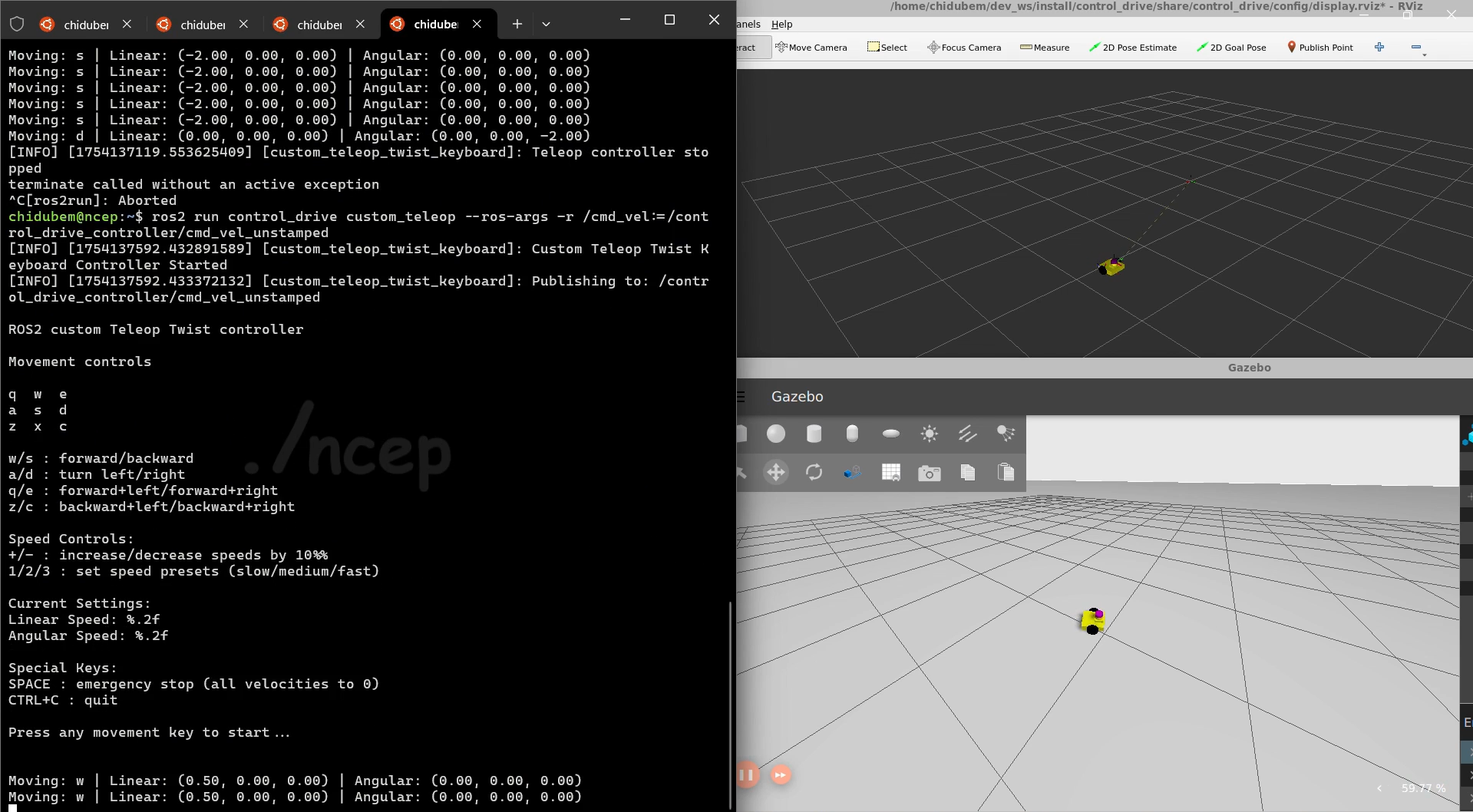Open the blue minus dropdown in RViz toolbar

(1419, 48)
